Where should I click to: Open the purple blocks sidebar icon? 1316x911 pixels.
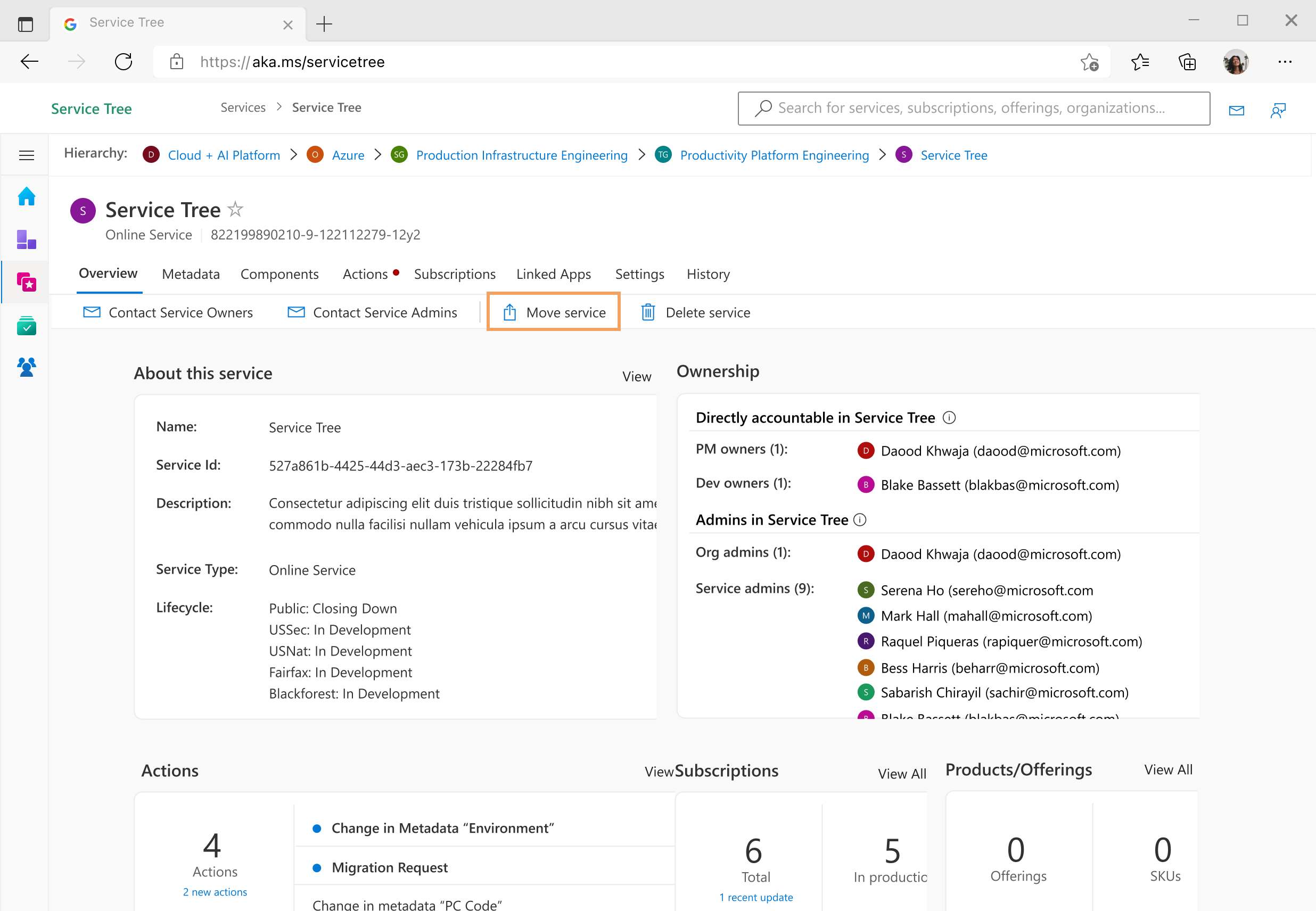point(26,239)
